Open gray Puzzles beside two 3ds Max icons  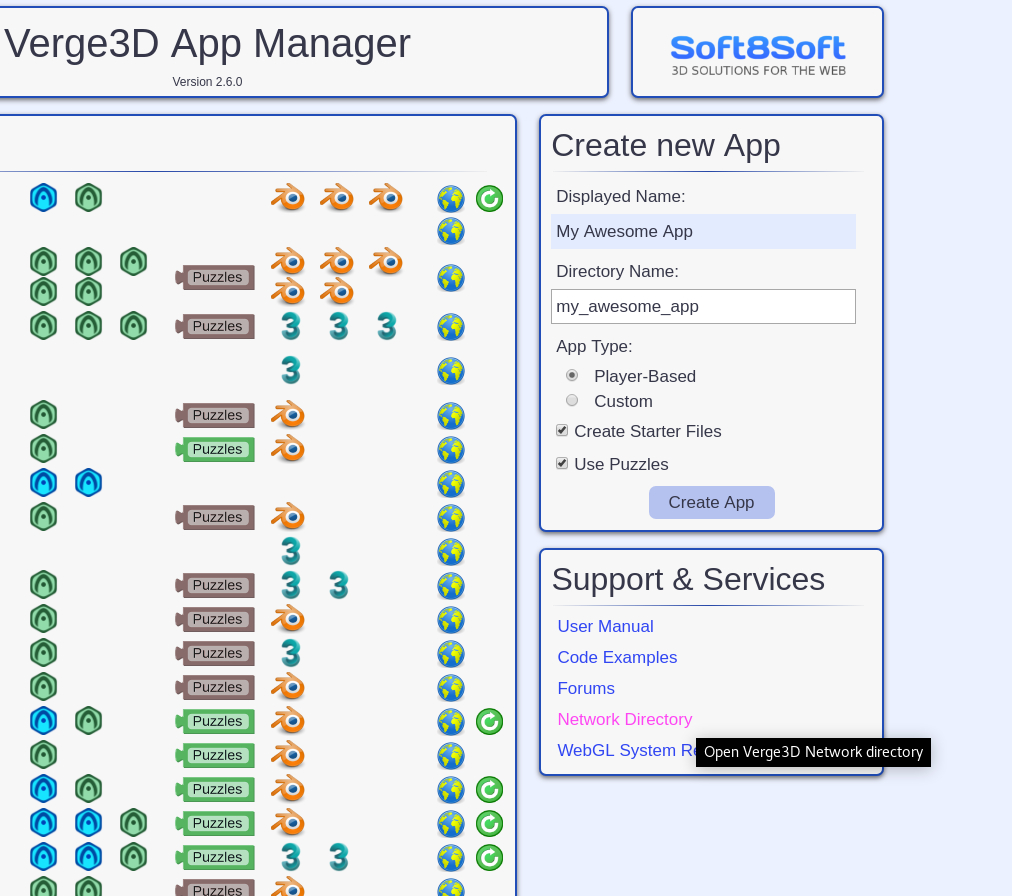(215, 585)
